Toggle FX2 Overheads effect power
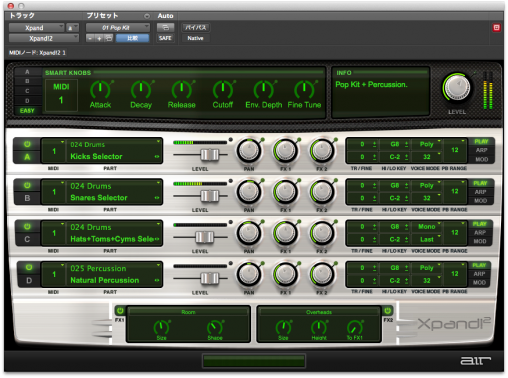This screenshot has width=508, height=378. click(387, 311)
